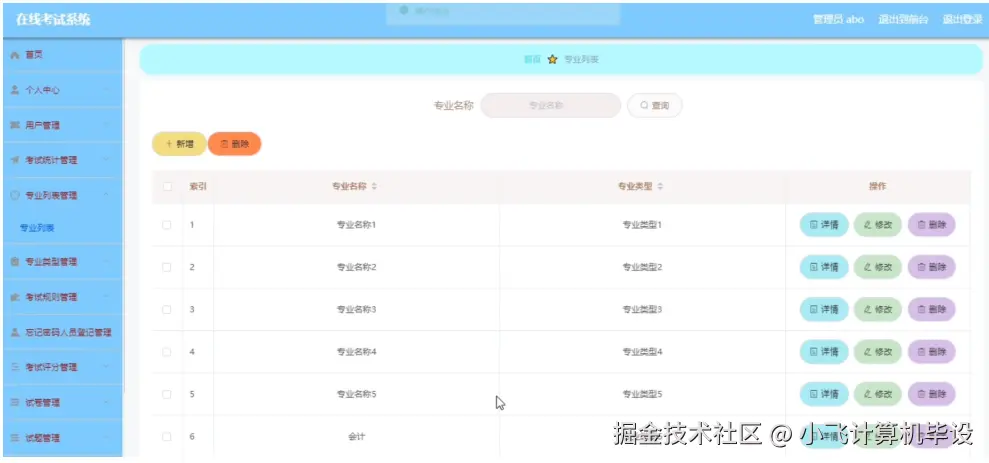This screenshot has width=989, height=463.
Task: Click purple 删除 for row 专业名称2
Action: click(932, 267)
